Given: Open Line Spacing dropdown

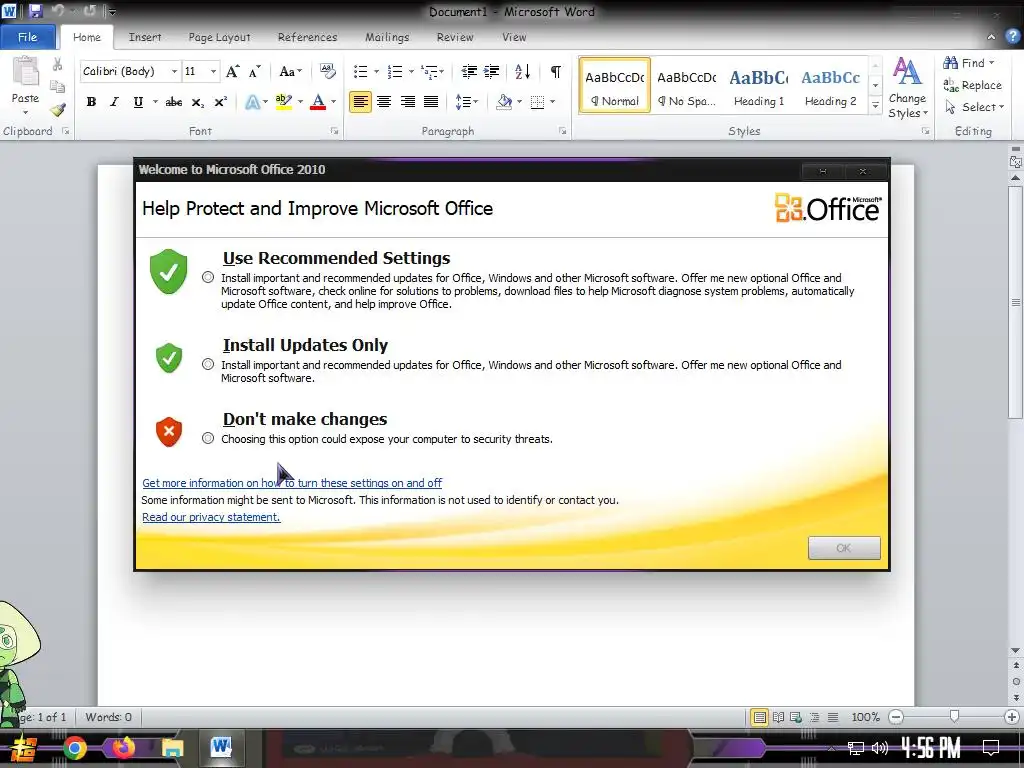Looking at the screenshot, I should 466,102.
